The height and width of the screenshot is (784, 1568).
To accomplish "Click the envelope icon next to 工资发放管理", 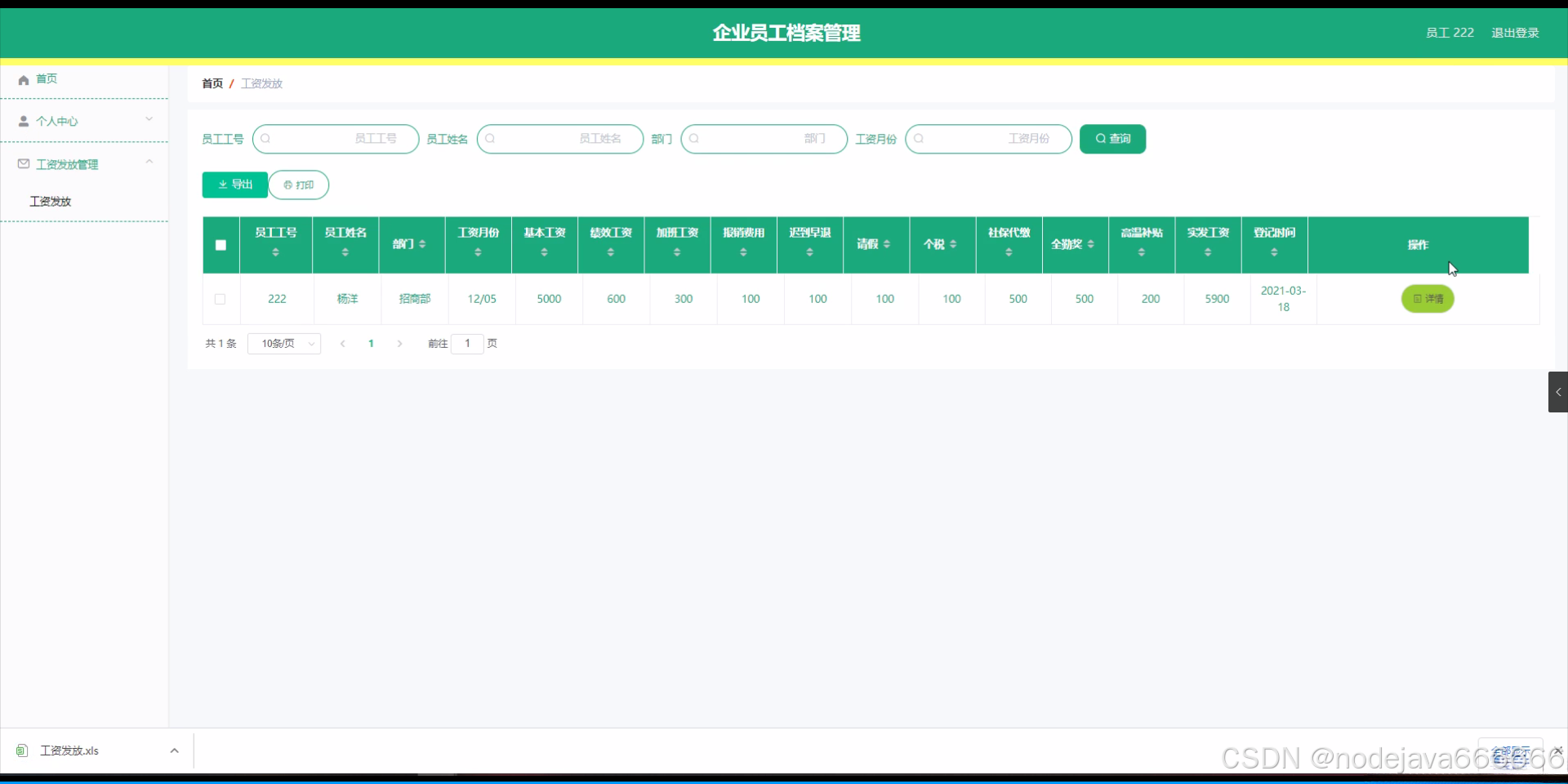I will click(x=24, y=164).
